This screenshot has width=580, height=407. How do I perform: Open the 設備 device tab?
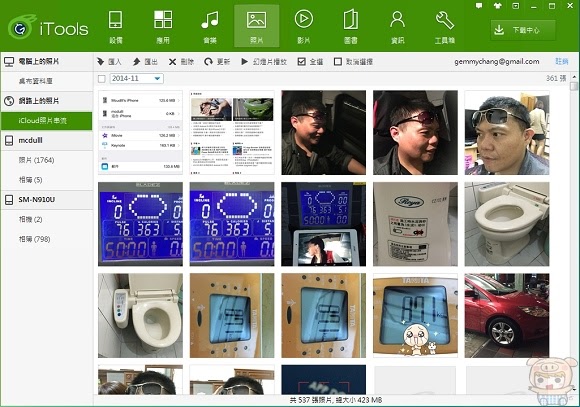click(x=116, y=27)
